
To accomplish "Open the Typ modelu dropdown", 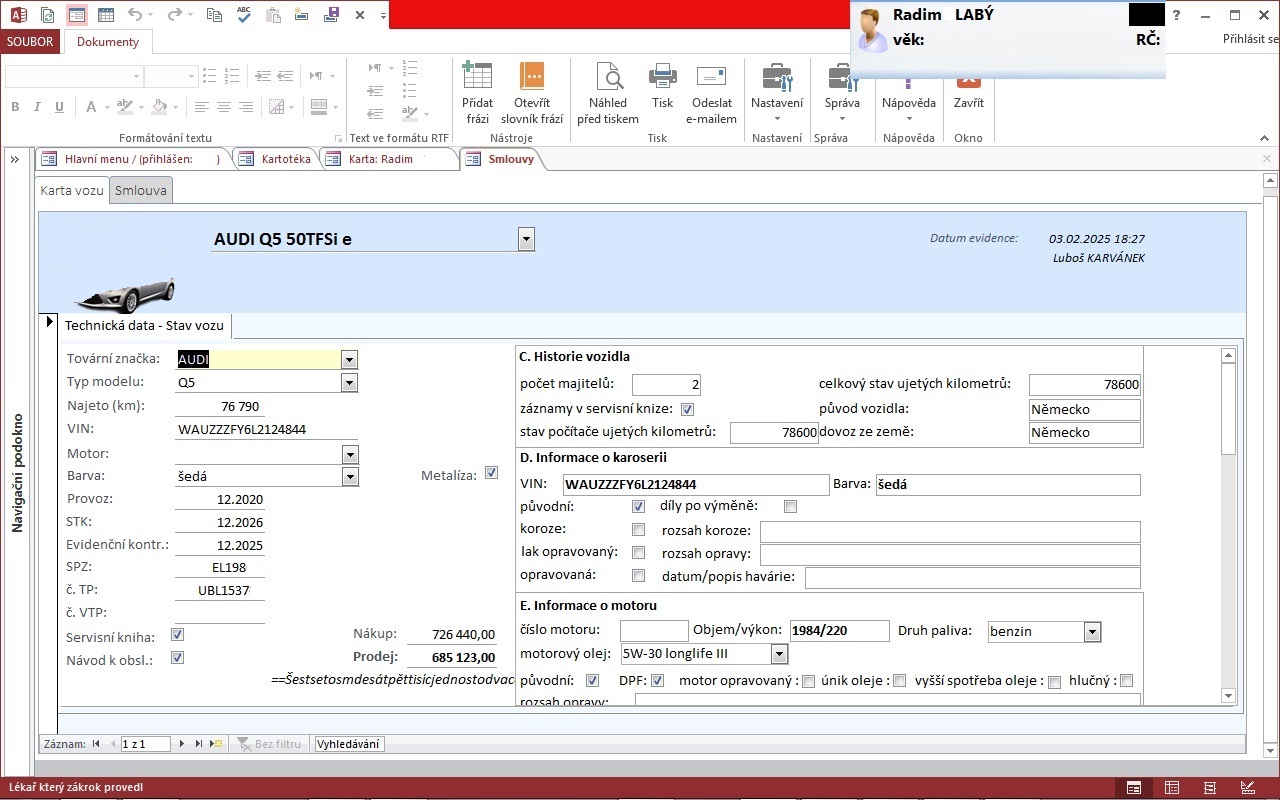I will point(349,382).
